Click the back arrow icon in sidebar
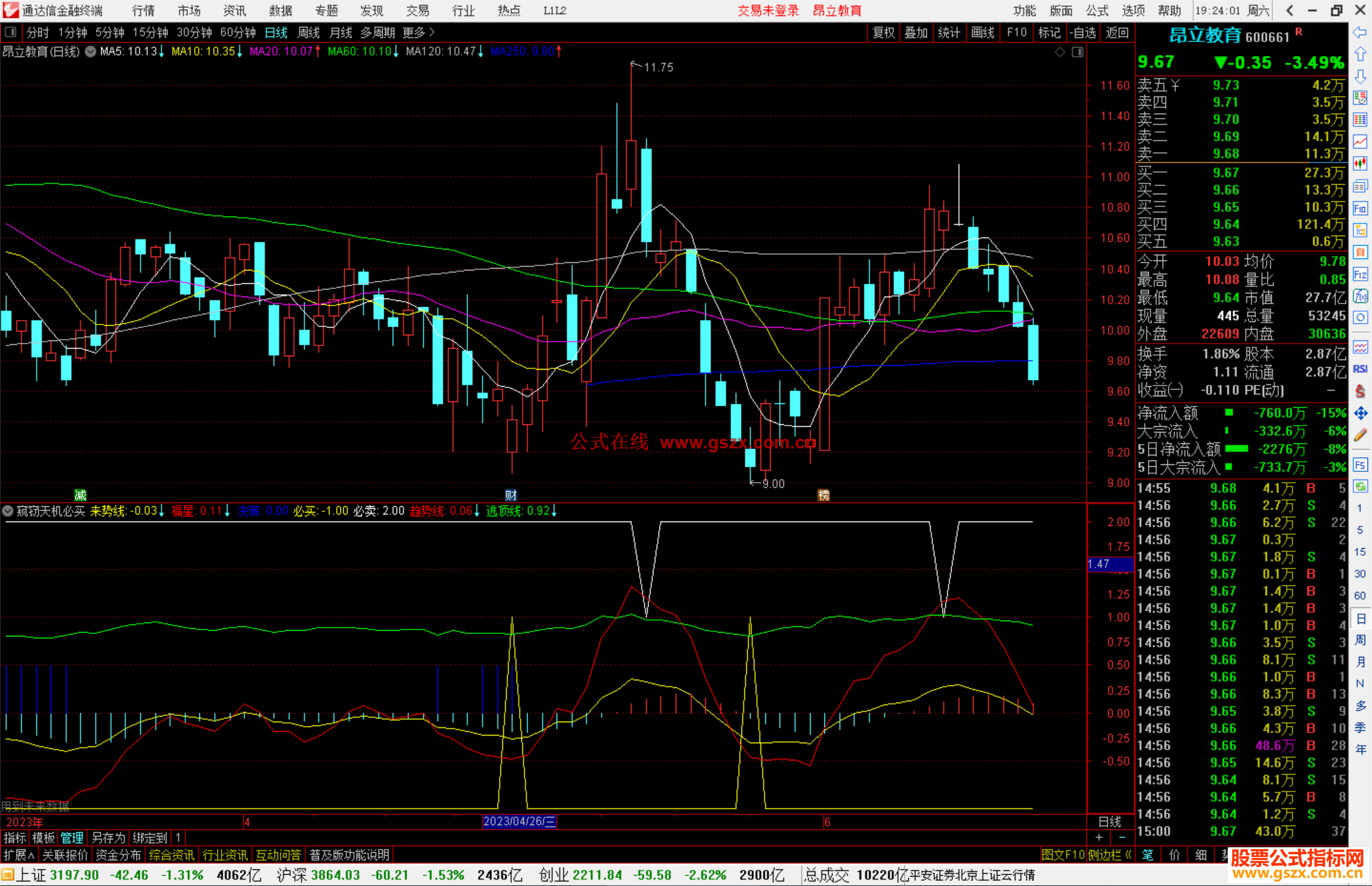Screen dimensions: 1372x886 (1360, 32)
